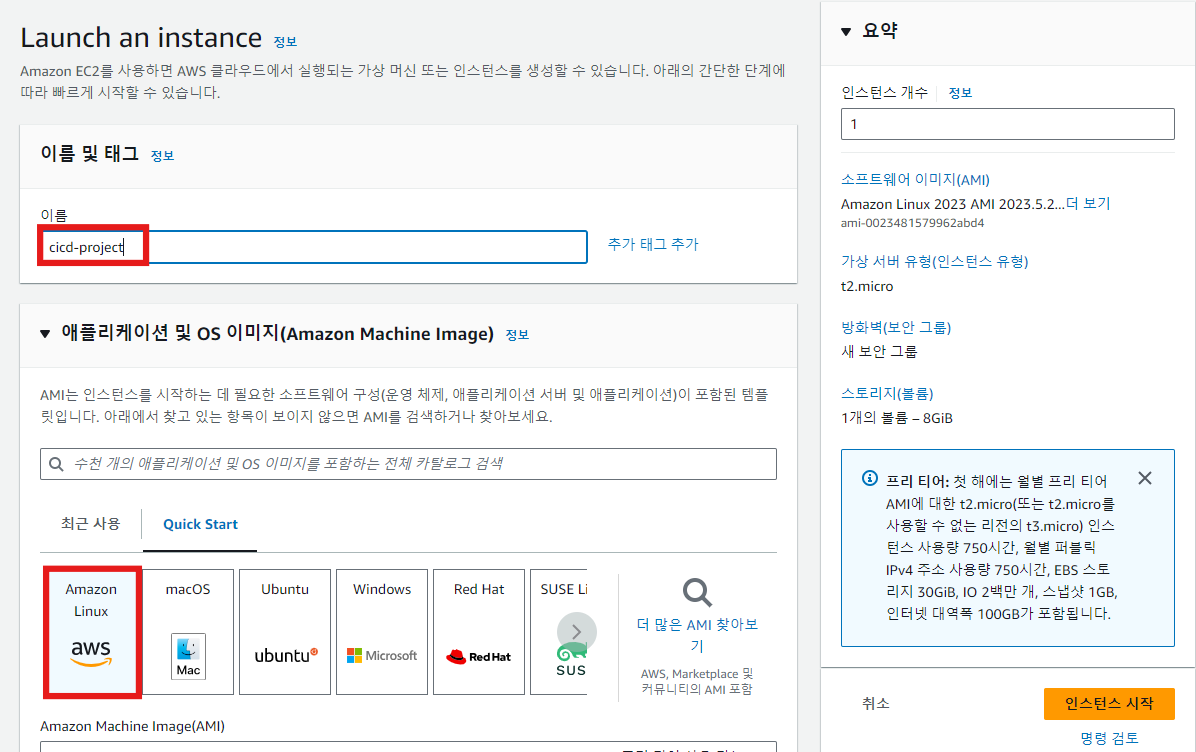Click the 인스턴스 시작 button
Screen dimensions: 1196x752
(x=1108, y=703)
